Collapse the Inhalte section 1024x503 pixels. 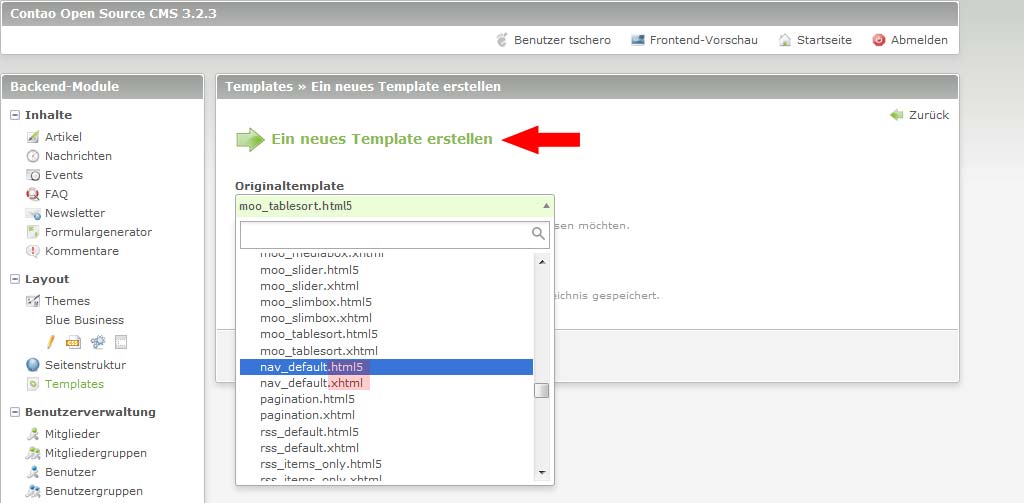point(16,115)
